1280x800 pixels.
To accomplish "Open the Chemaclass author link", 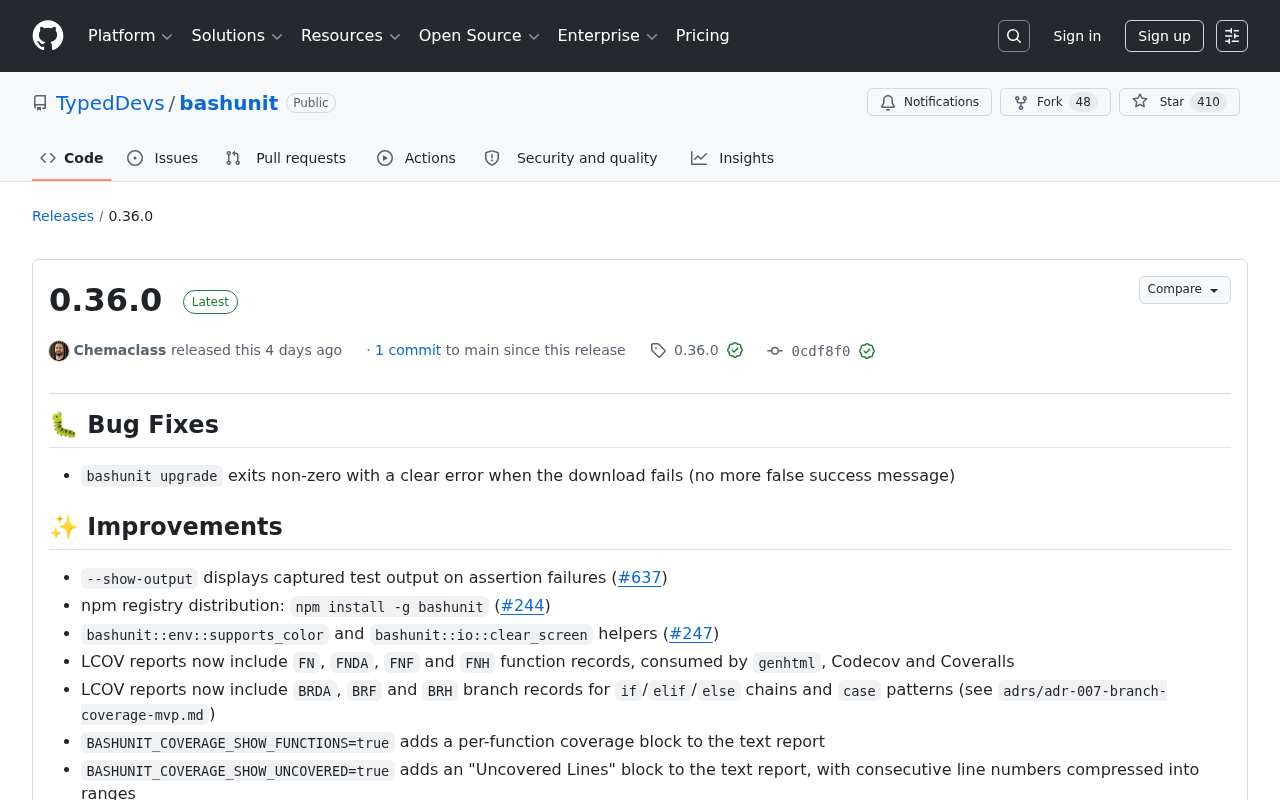I will 120,350.
